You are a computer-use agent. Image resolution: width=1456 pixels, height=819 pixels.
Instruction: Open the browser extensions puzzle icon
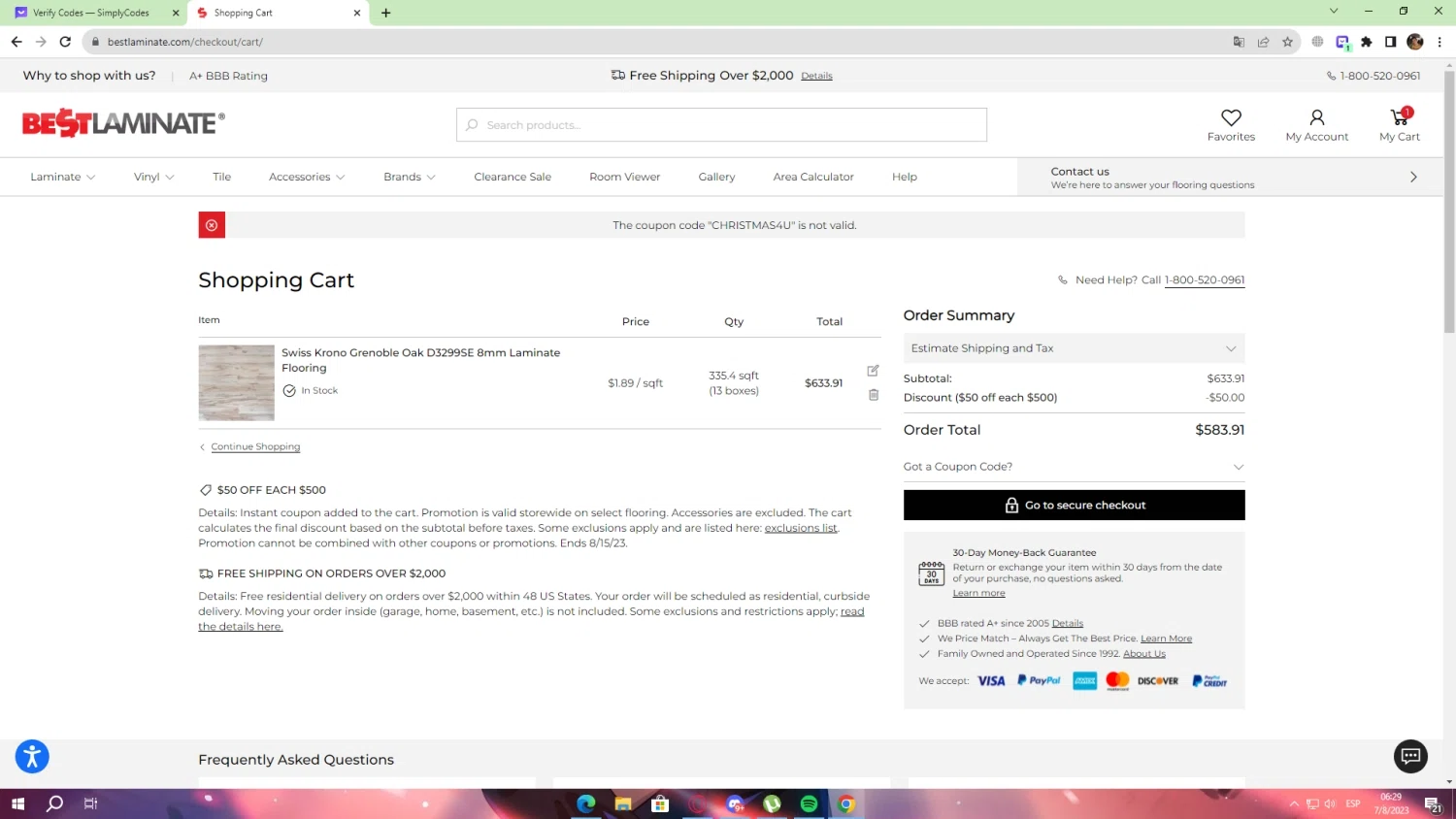(x=1367, y=42)
